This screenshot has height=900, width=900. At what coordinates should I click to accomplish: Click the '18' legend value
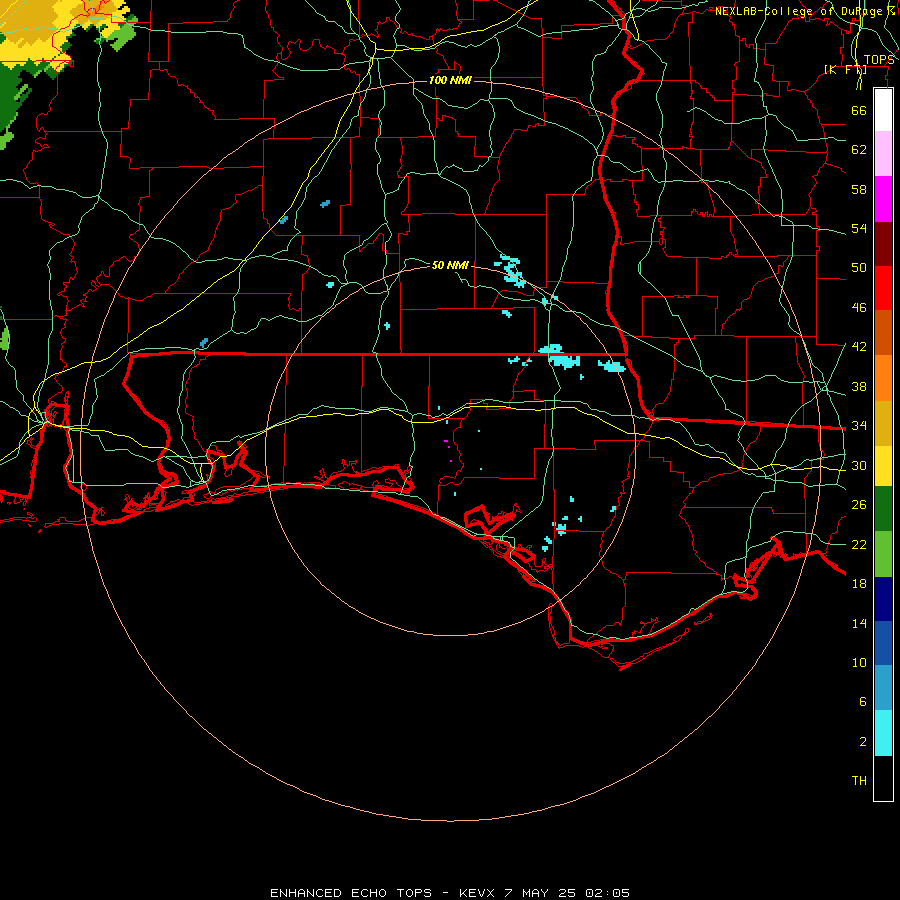click(x=859, y=584)
